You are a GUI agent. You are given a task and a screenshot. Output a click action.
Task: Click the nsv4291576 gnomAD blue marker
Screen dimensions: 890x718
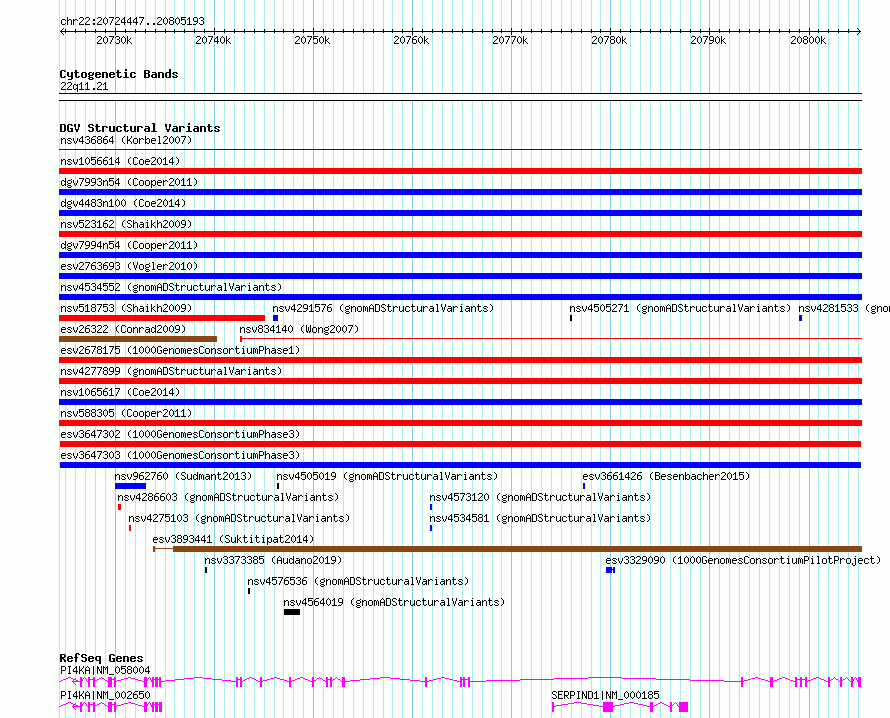click(x=275, y=318)
